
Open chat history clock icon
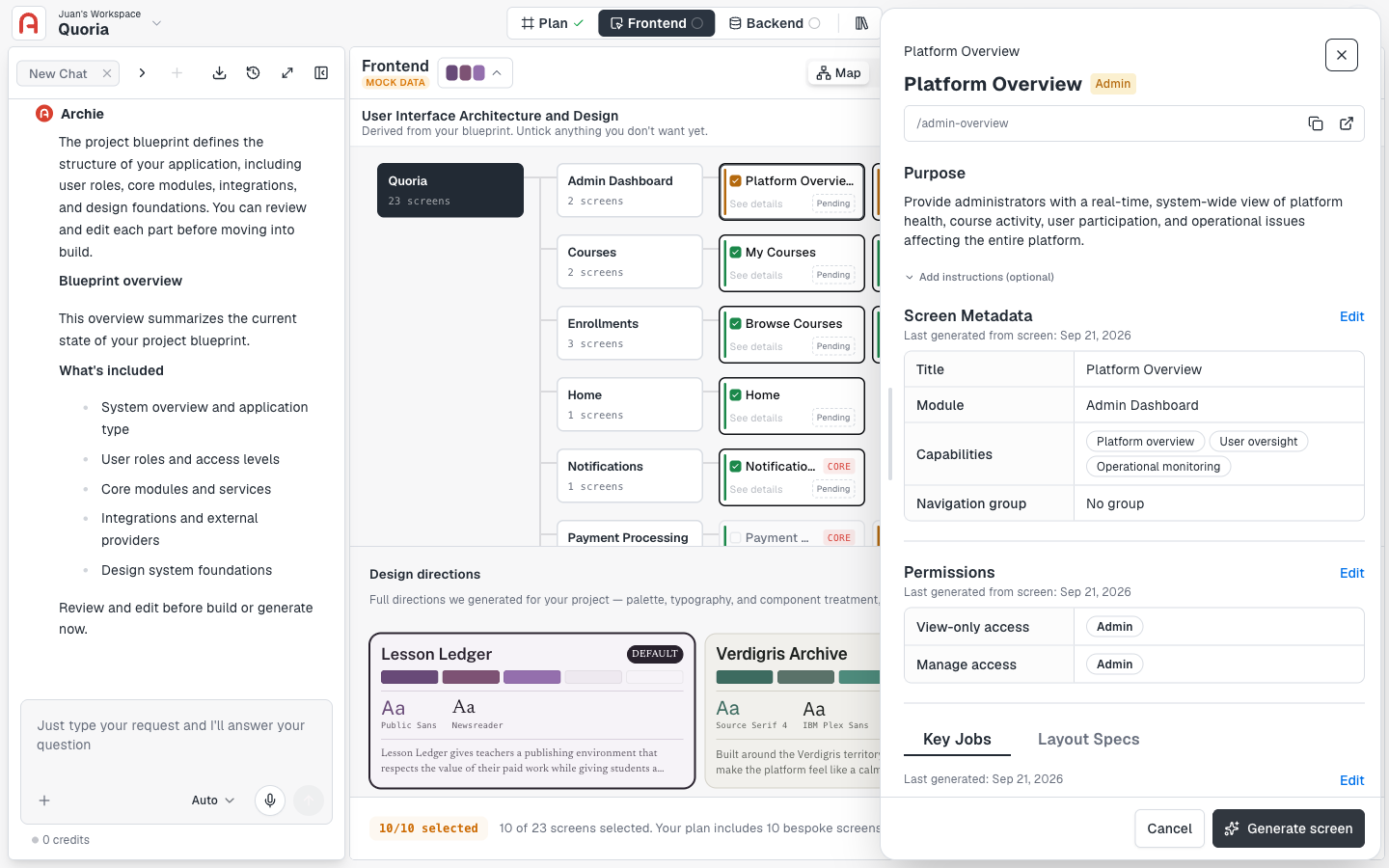coord(254,73)
